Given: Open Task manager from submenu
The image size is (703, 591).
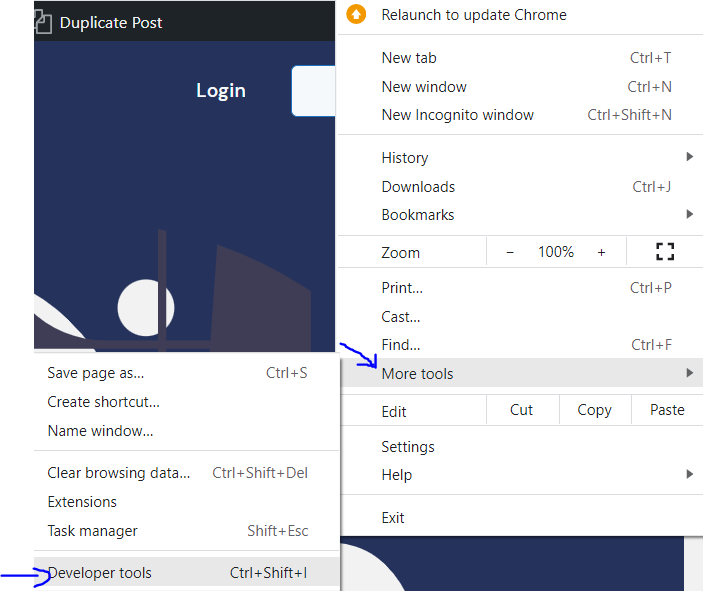Looking at the screenshot, I should (187, 531).
